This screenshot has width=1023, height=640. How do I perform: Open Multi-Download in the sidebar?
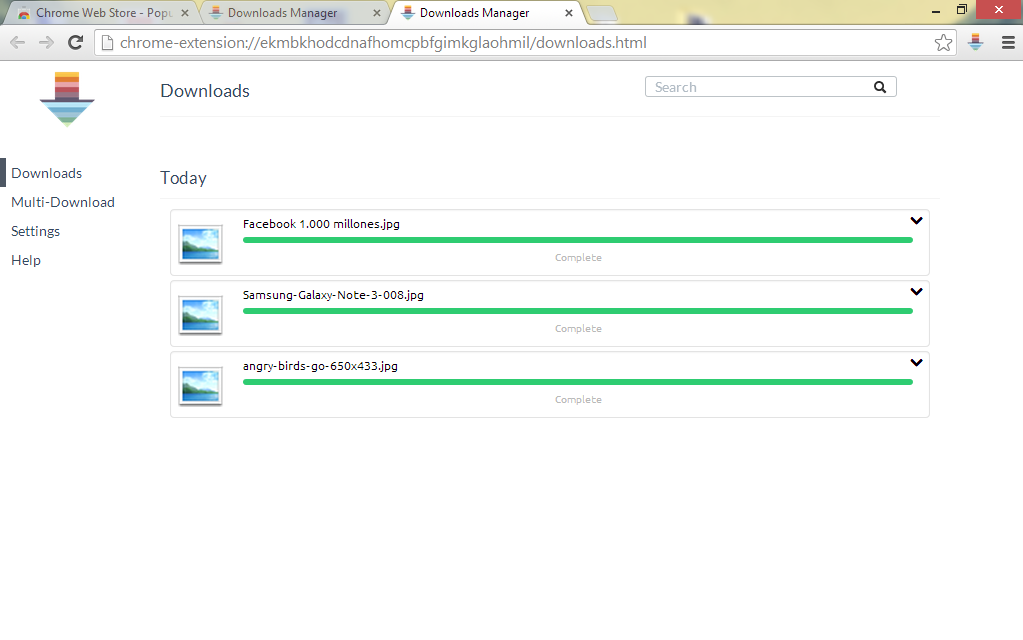click(63, 202)
